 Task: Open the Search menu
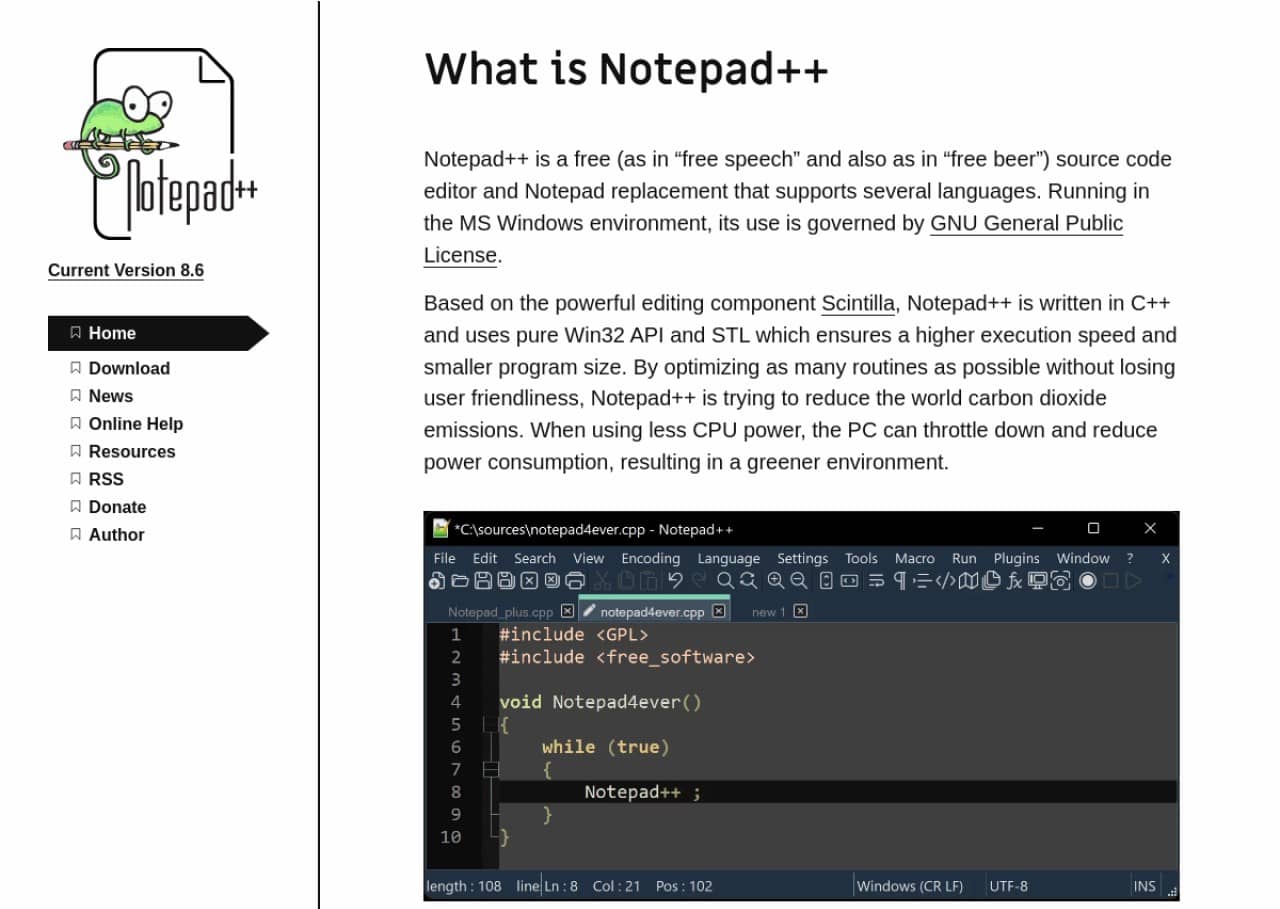click(535, 558)
